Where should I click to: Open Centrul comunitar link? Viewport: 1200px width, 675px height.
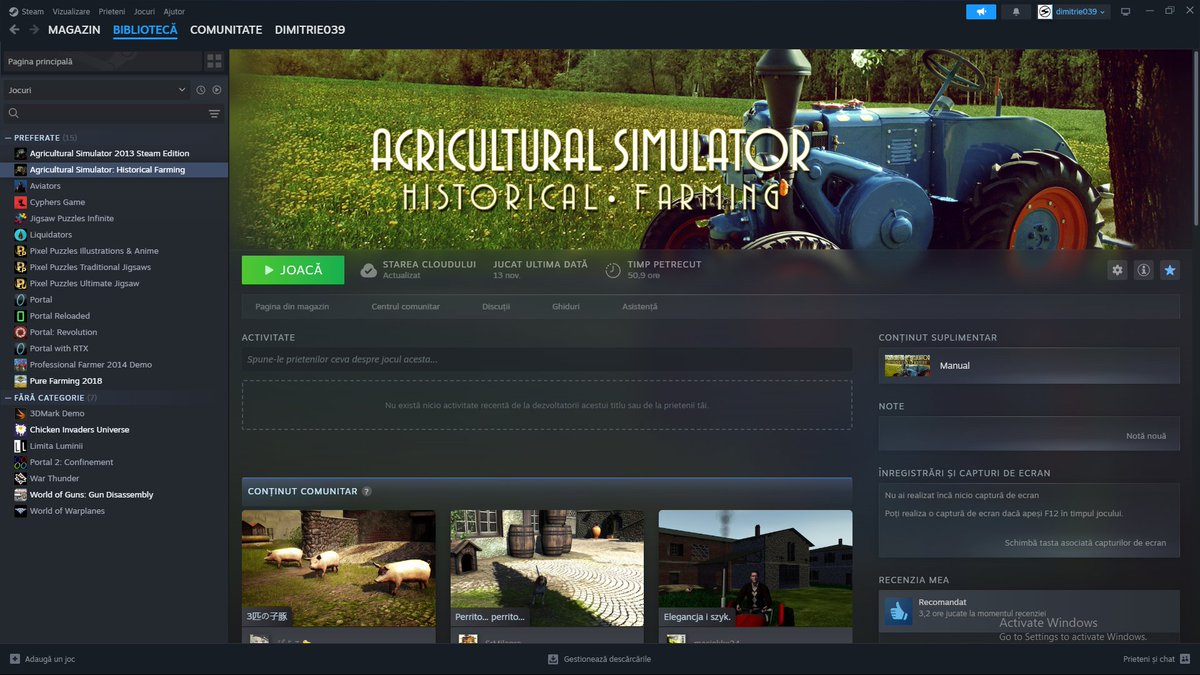405,307
